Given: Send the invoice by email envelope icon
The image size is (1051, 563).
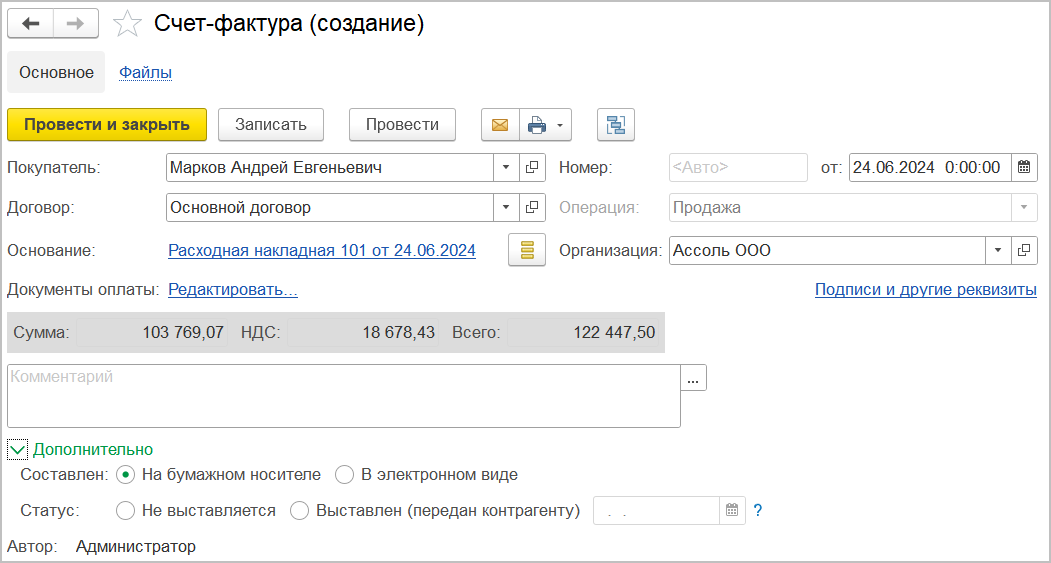Looking at the screenshot, I should point(500,125).
